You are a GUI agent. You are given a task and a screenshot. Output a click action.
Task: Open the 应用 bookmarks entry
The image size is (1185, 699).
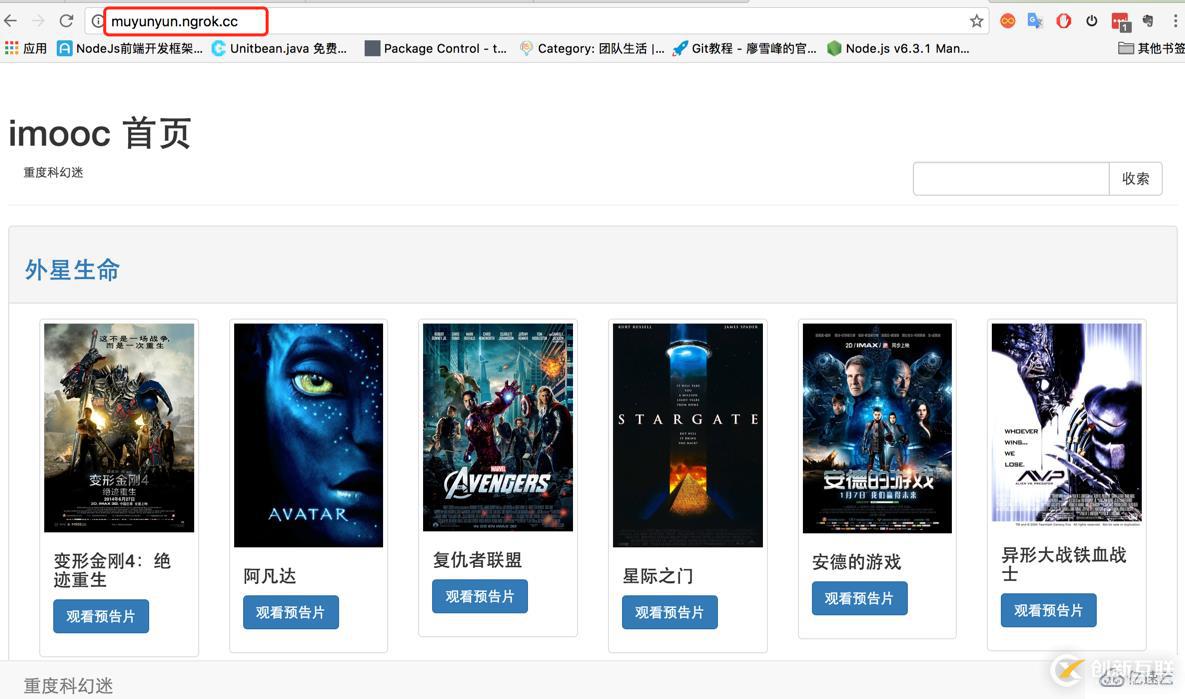click(x=34, y=48)
